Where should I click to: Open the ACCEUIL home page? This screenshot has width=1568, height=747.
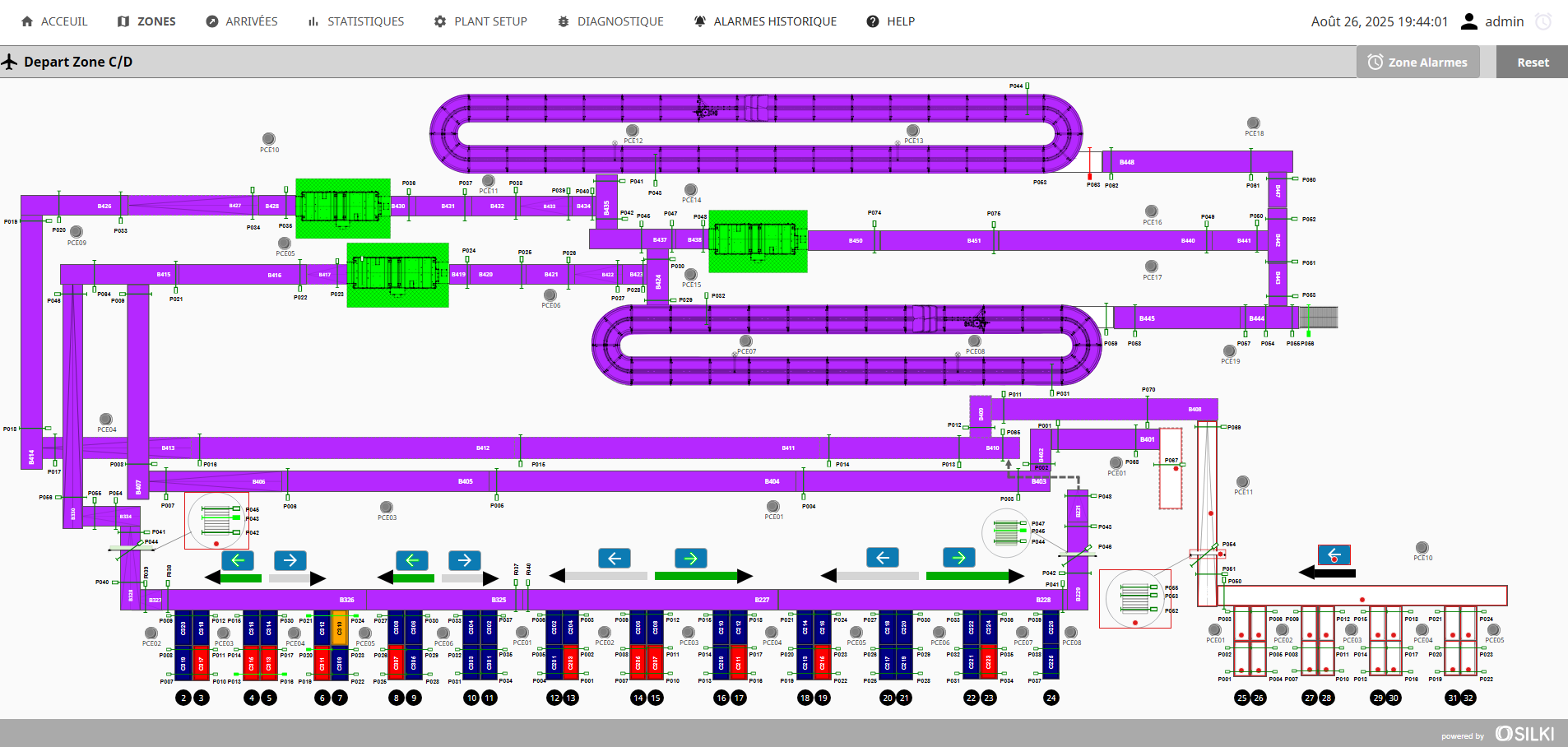point(54,21)
